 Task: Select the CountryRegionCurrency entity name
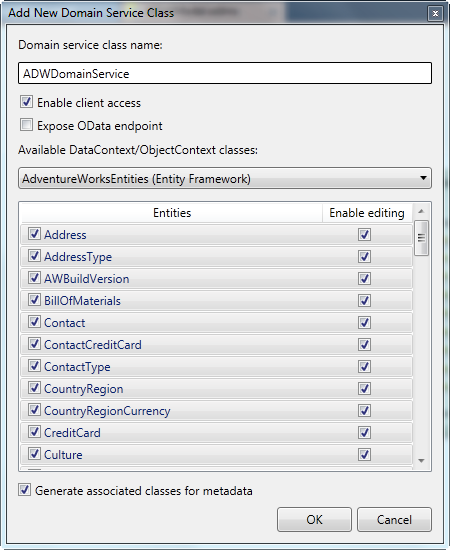click(107, 411)
